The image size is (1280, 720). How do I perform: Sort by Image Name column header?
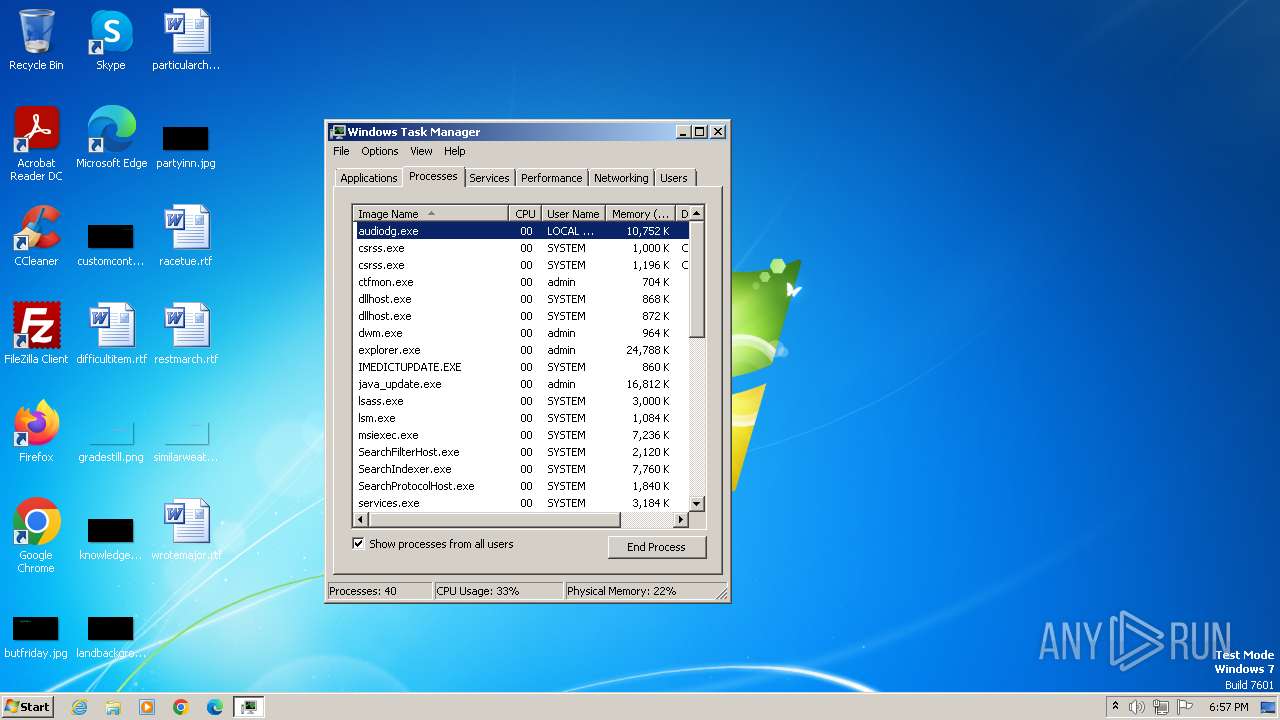(431, 213)
